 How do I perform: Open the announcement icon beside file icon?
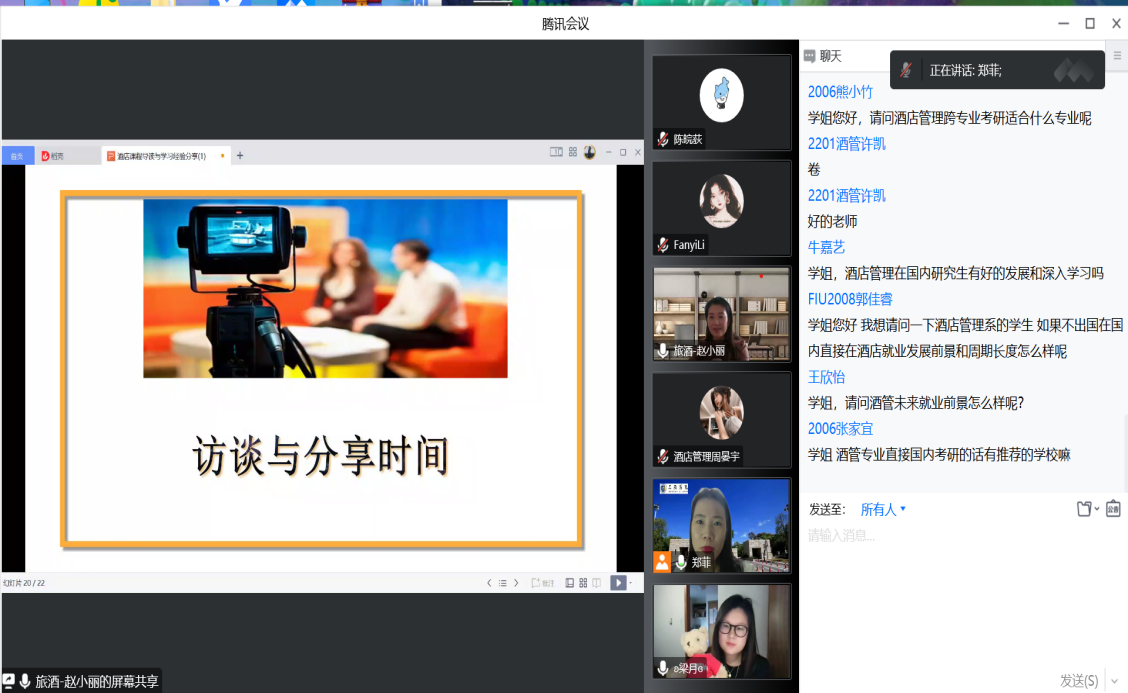1113,509
